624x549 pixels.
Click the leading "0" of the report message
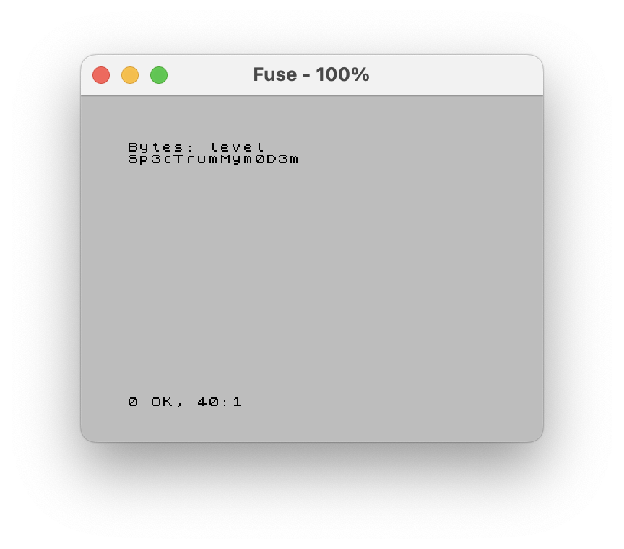[x=133, y=402]
